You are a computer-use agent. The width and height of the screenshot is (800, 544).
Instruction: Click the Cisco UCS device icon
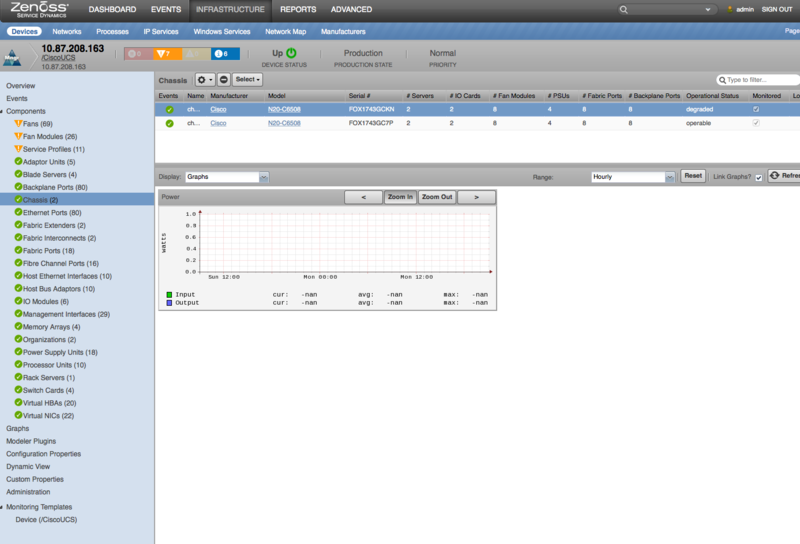click(12, 58)
